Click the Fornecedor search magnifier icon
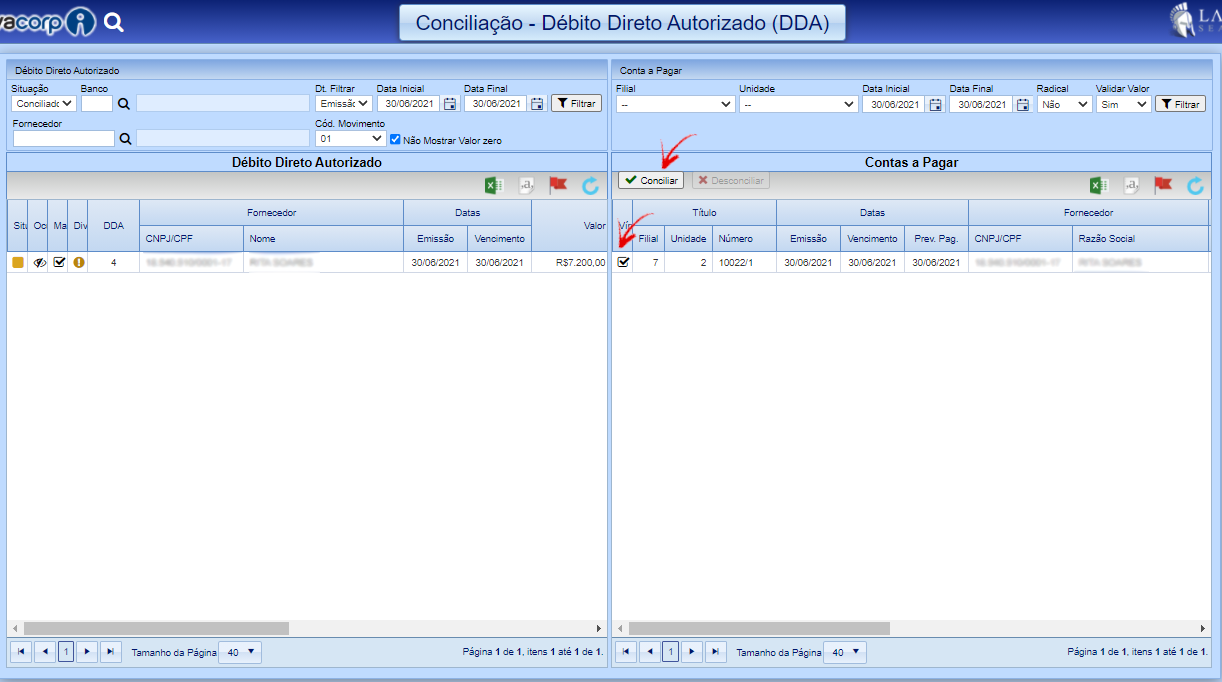This screenshot has width=1222, height=682. (125, 139)
